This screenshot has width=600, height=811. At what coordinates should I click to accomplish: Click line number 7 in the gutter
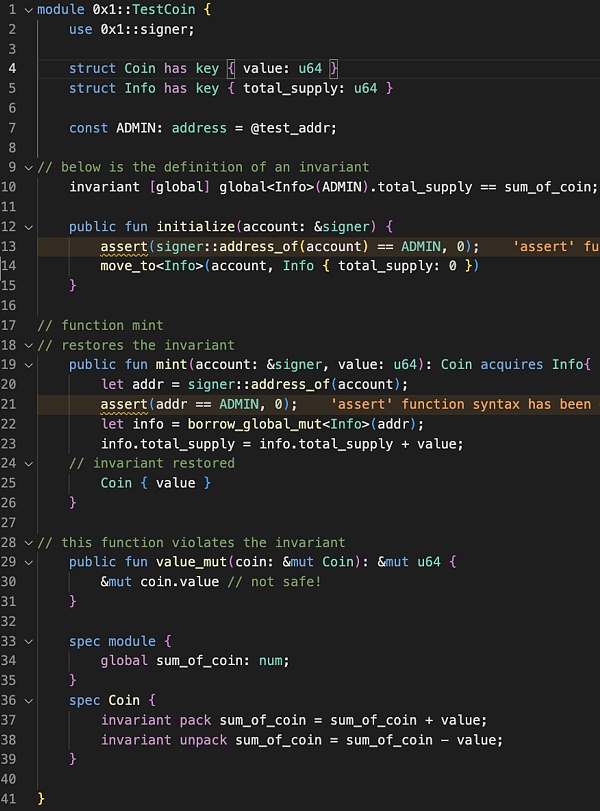click(12, 128)
